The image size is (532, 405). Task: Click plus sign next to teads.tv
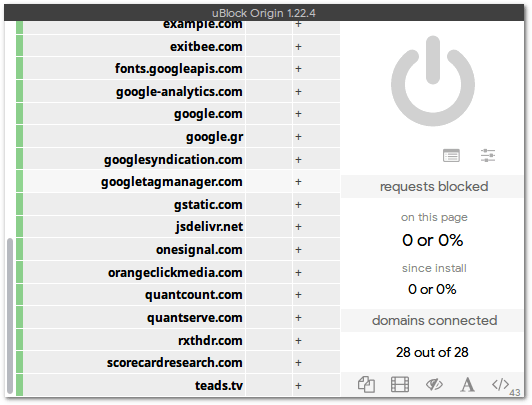pos(298,386)
